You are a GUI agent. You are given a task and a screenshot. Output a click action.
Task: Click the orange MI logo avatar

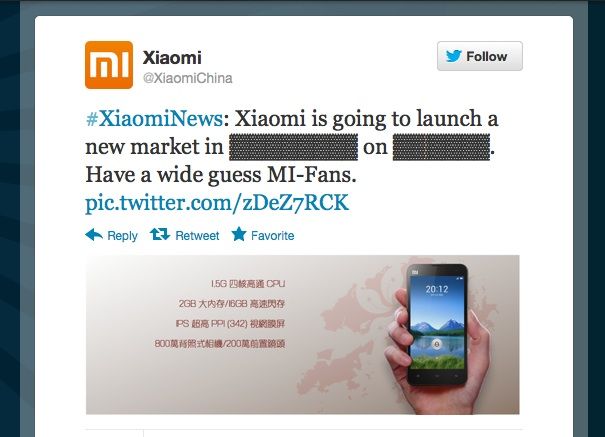[x=109, y=65]
